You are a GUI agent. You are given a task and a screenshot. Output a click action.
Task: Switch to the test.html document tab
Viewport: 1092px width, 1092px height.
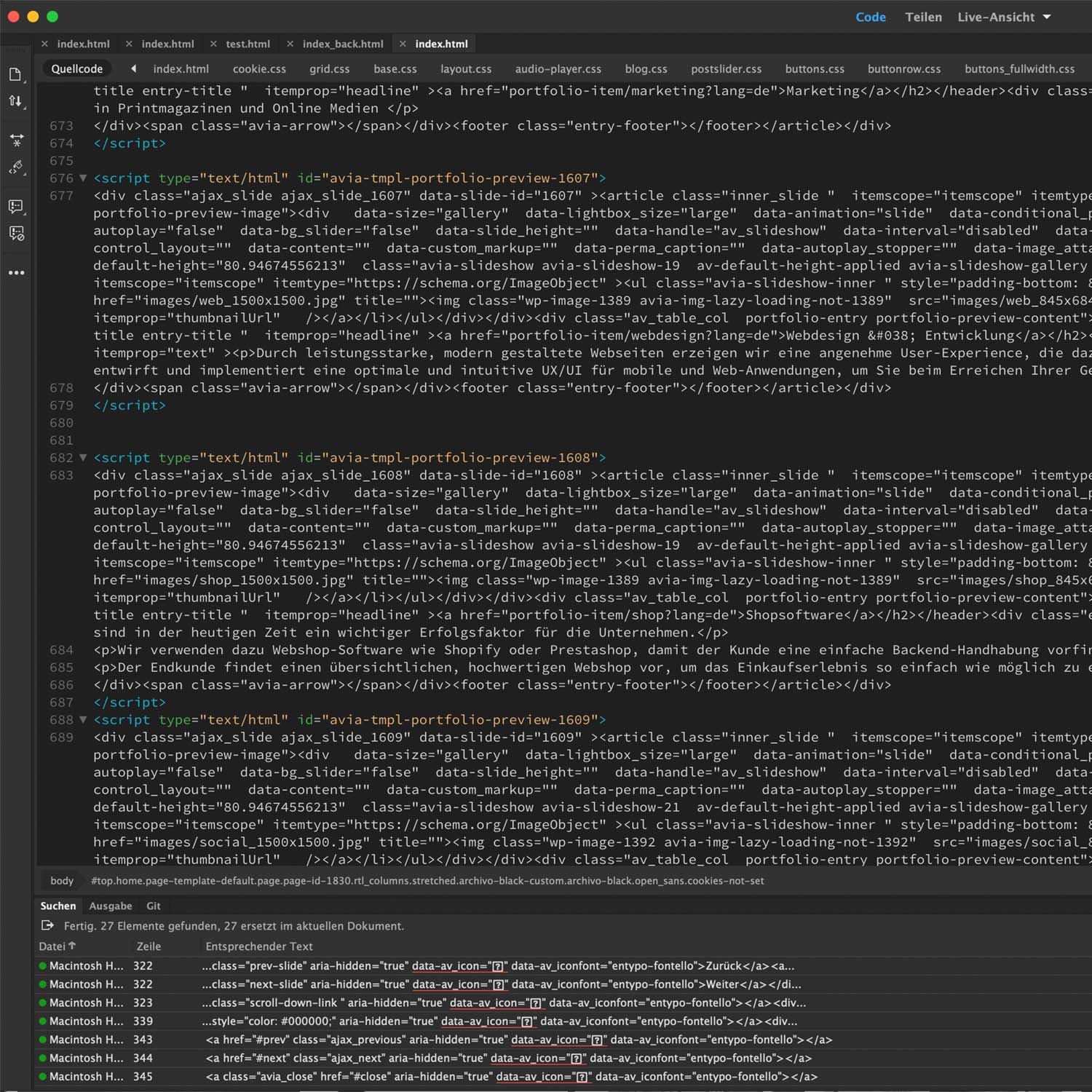[248, 44]
